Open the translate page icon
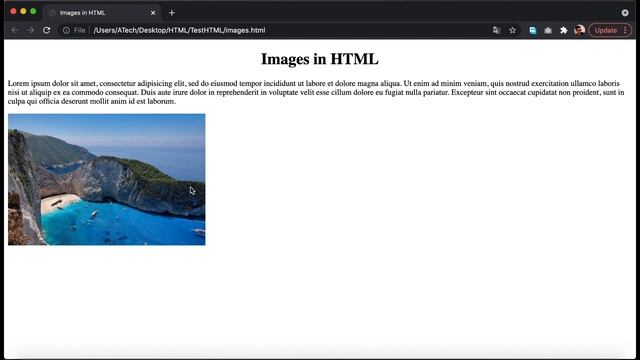The height and width of the screenshot is (360, 640). pos(496,30)
